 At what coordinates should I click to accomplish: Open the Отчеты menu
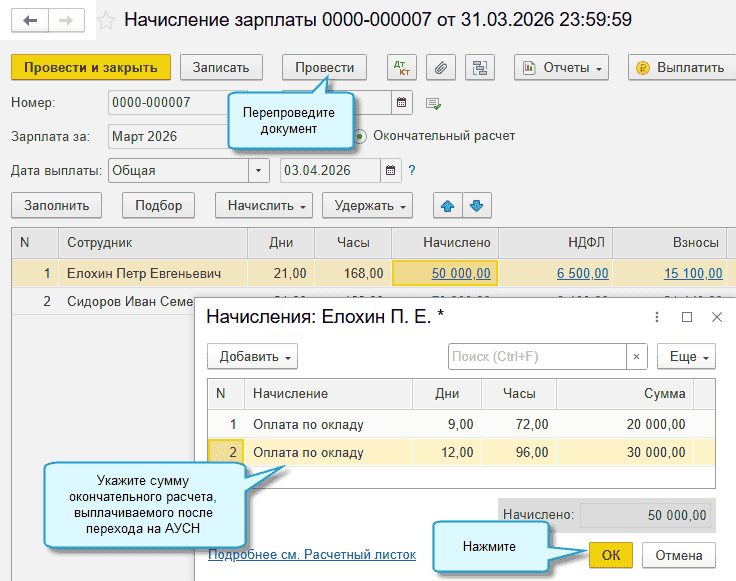pyautogui.click(x=560, y=68)
